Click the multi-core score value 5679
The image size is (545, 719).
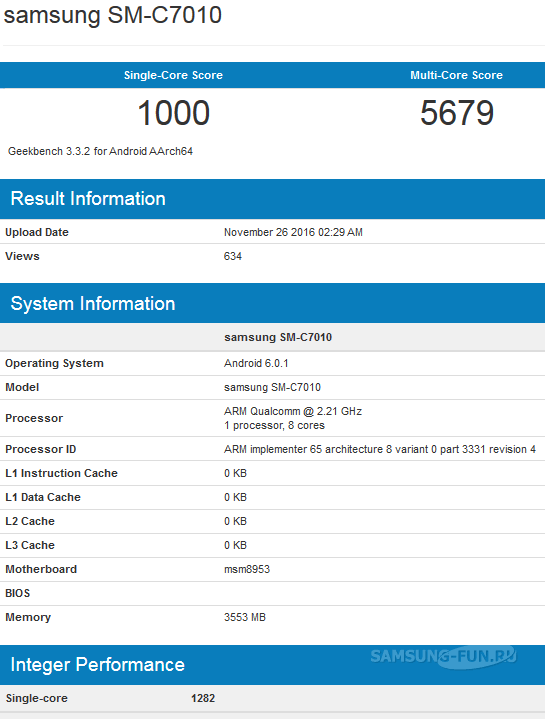click(457, 113)
